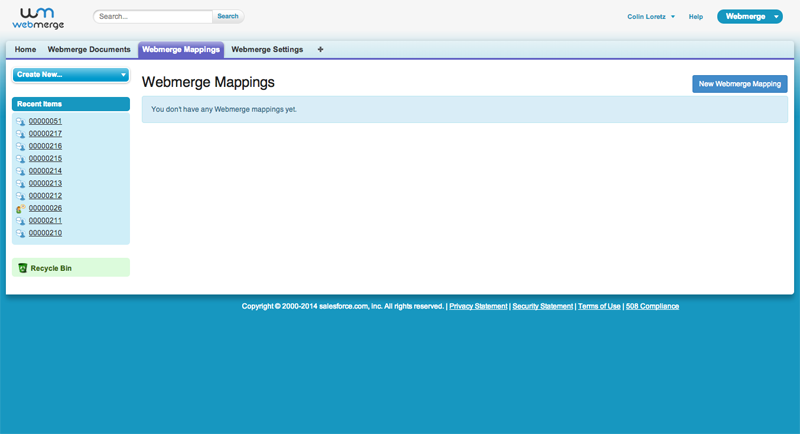Open the Privacy Statement link
Image resolution: width=800 pixels, height=434 pixels.
pos(478,307)
